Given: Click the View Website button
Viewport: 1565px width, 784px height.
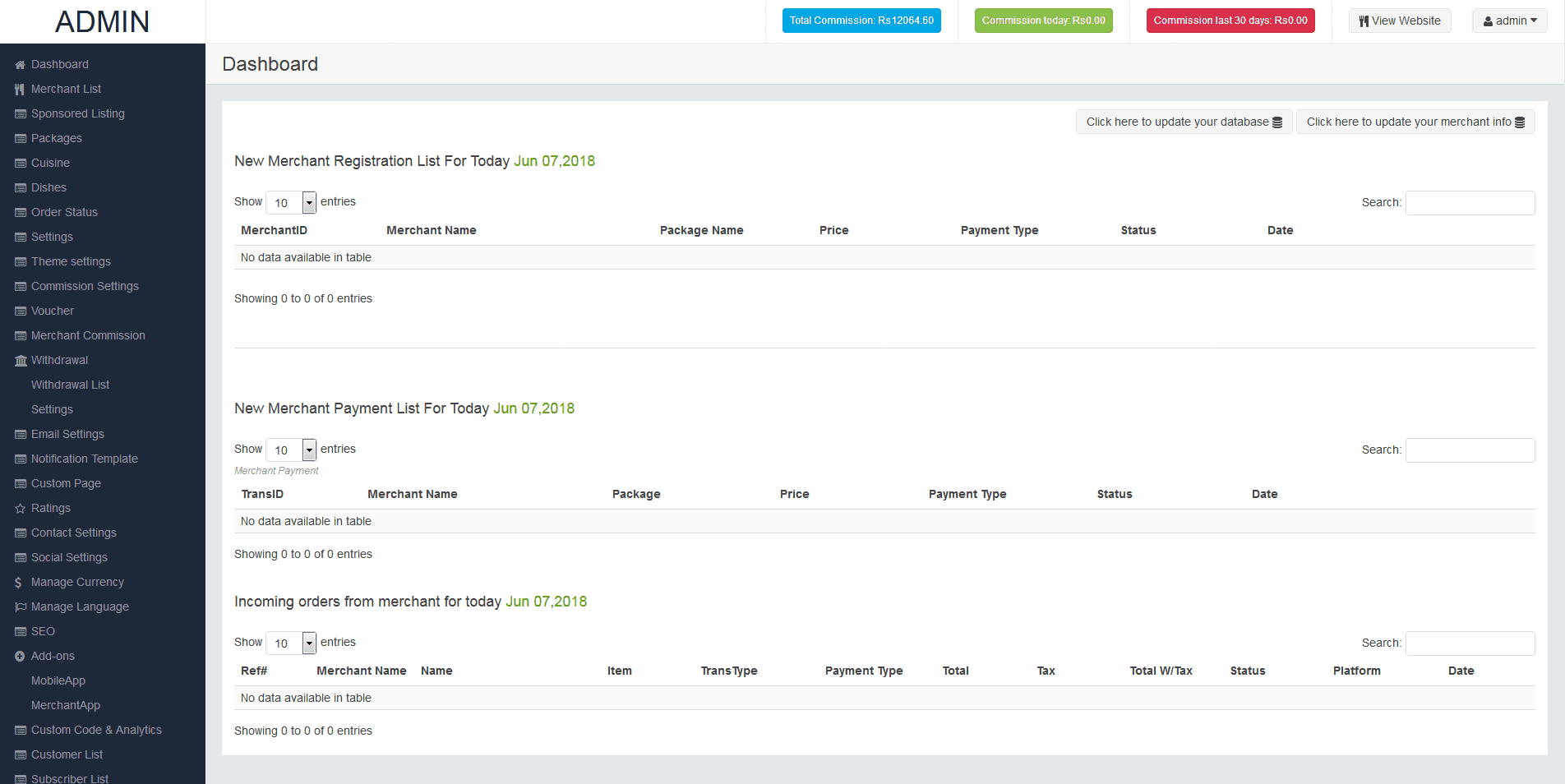Looking at the screenshot, I should click(1399, 21).
